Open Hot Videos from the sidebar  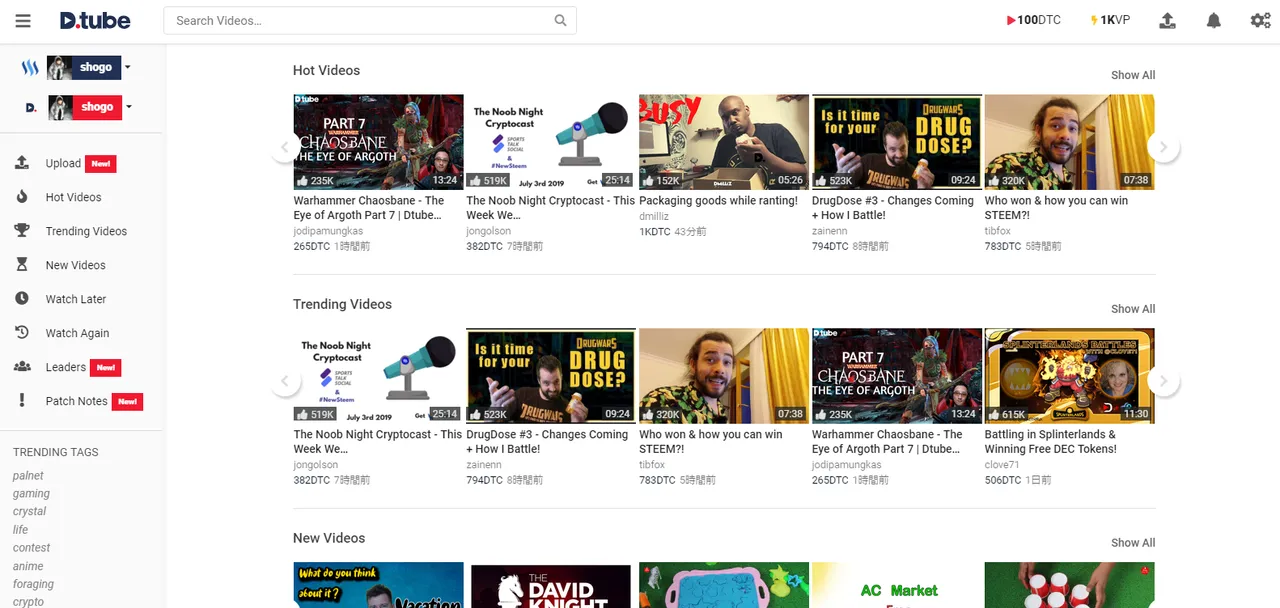pos(73,197)
